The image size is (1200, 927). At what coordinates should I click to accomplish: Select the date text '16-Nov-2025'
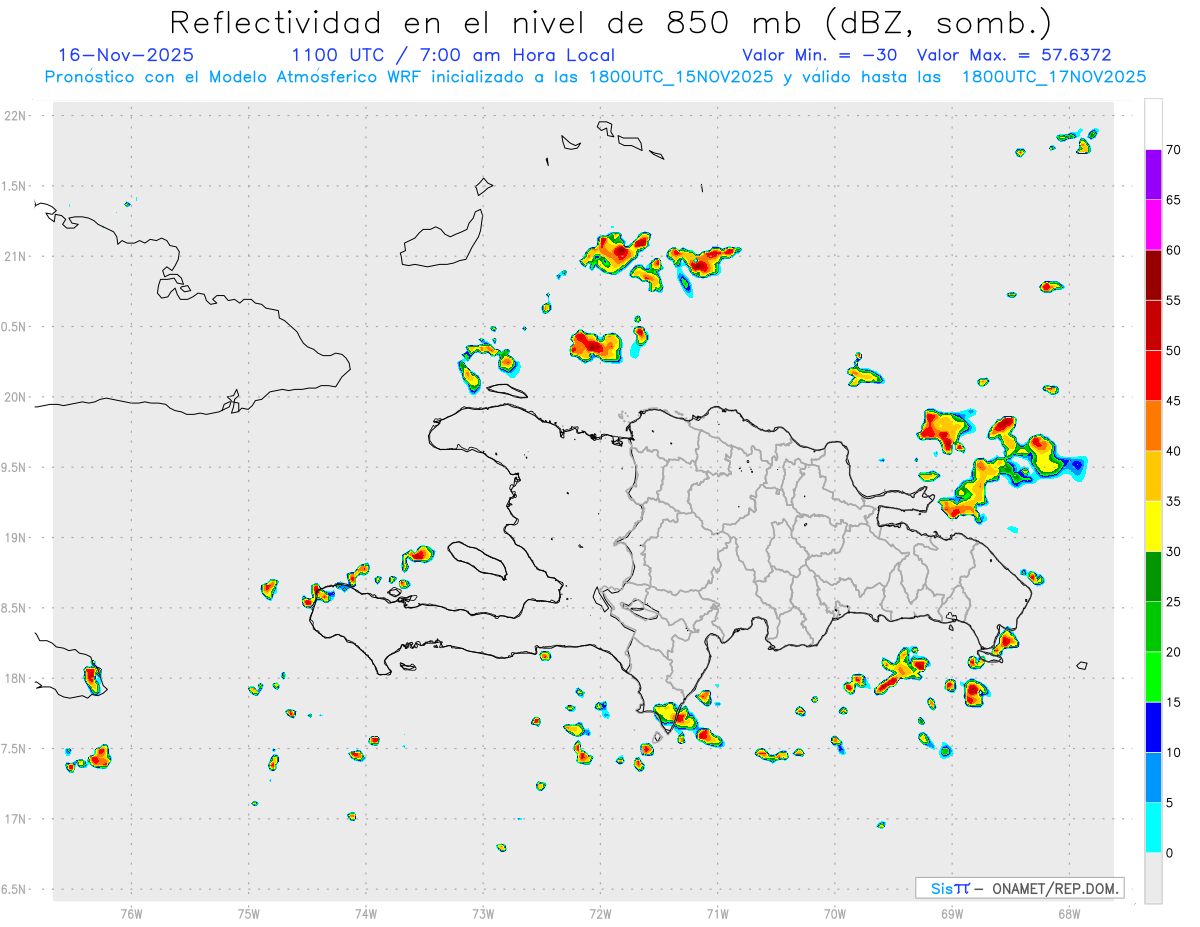pos(126,55)
